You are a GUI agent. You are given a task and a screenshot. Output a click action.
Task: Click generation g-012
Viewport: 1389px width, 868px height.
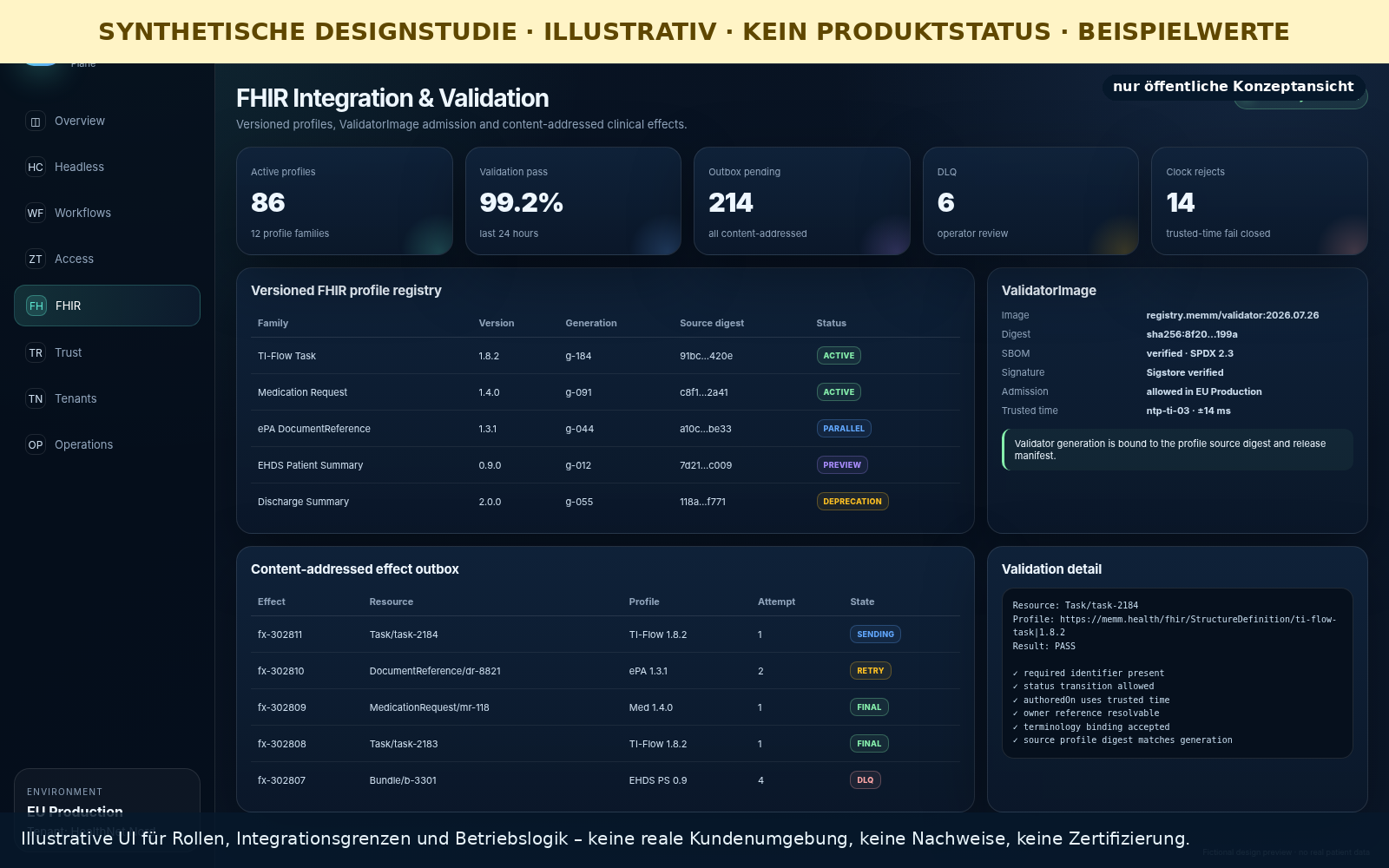click(578, 466)
